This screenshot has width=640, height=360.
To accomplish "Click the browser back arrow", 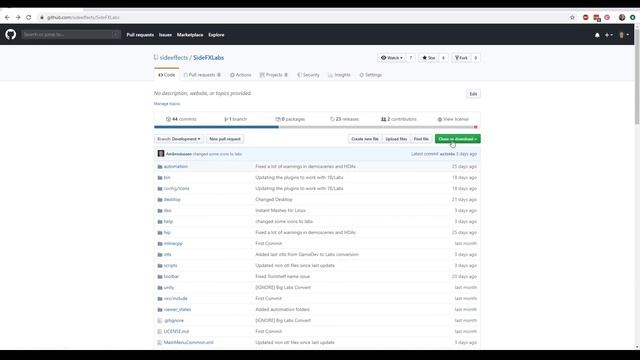I will click(x=7, y=18).
